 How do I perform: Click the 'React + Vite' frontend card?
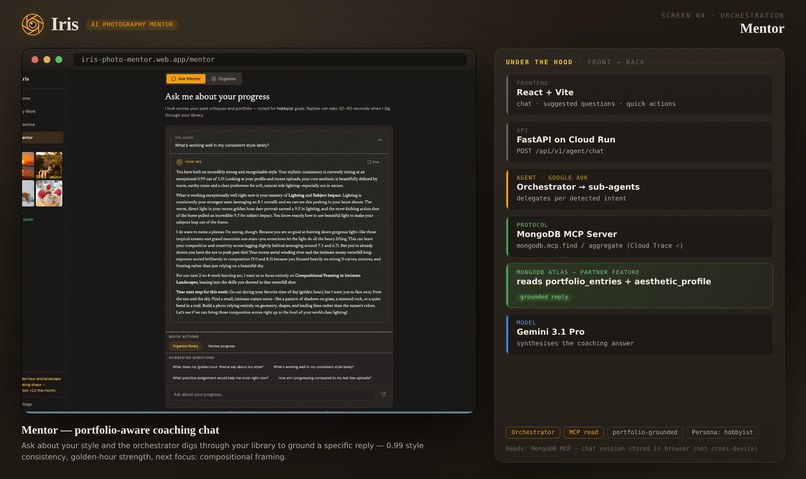click(x=639, y=95)
